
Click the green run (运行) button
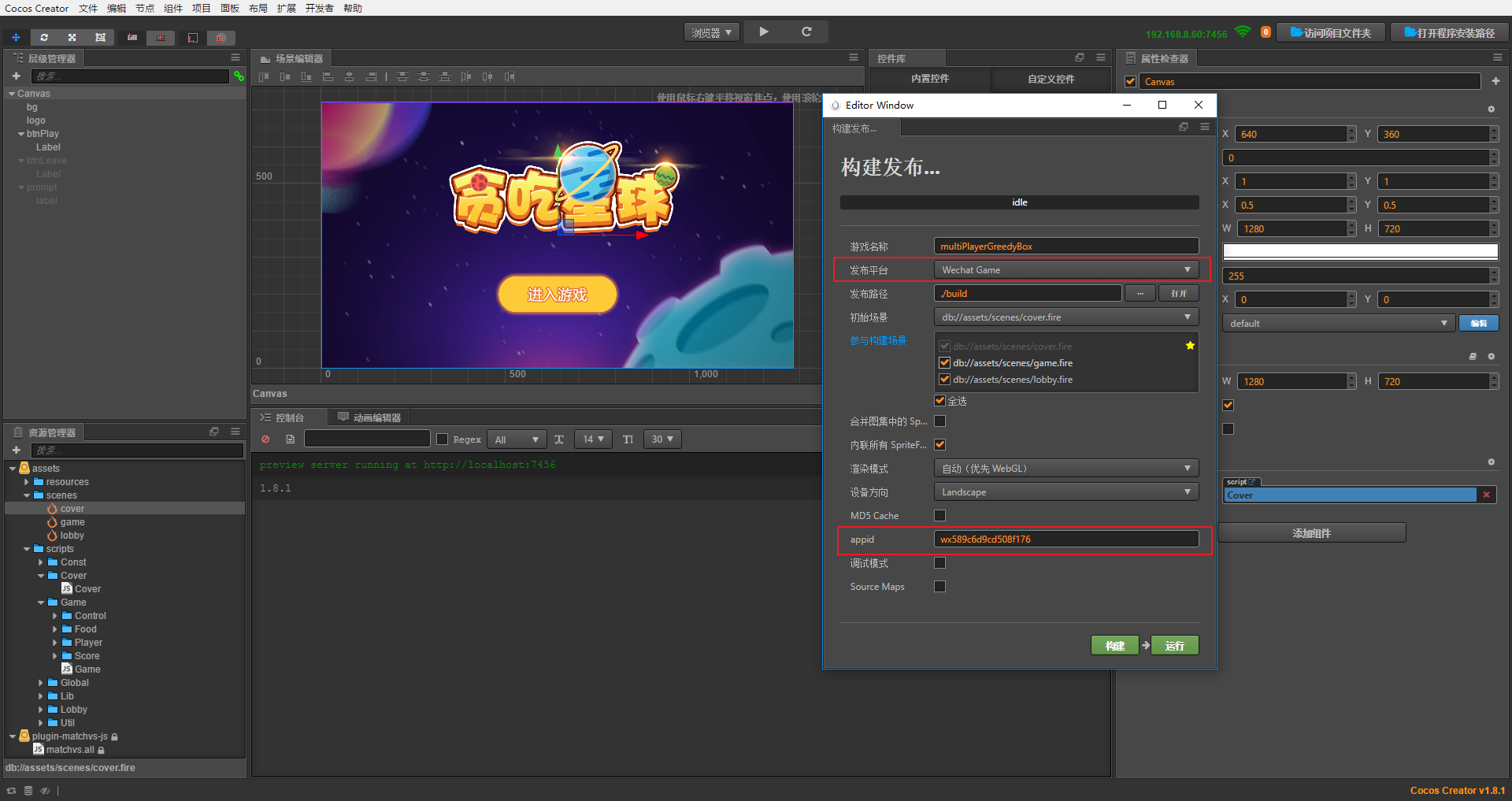point(1175,646)
